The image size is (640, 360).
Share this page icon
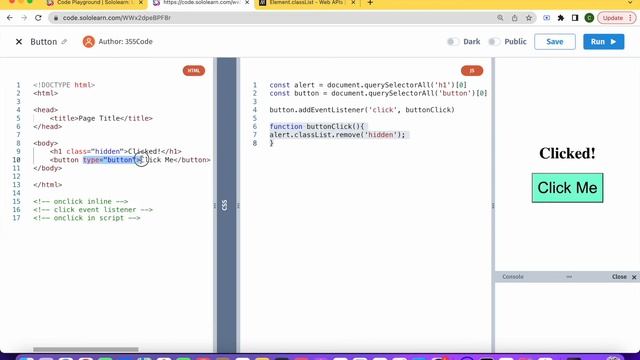pos(514,18)
